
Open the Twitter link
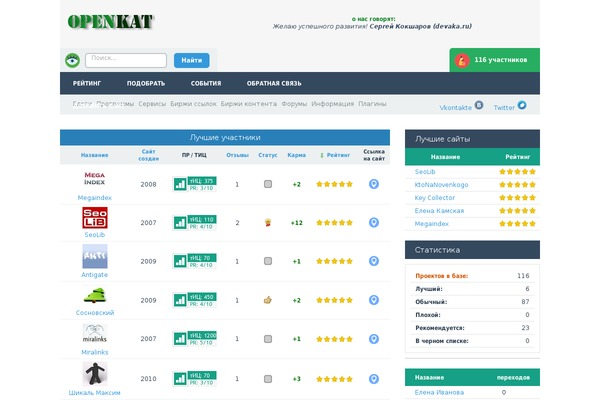coord(504,108)
